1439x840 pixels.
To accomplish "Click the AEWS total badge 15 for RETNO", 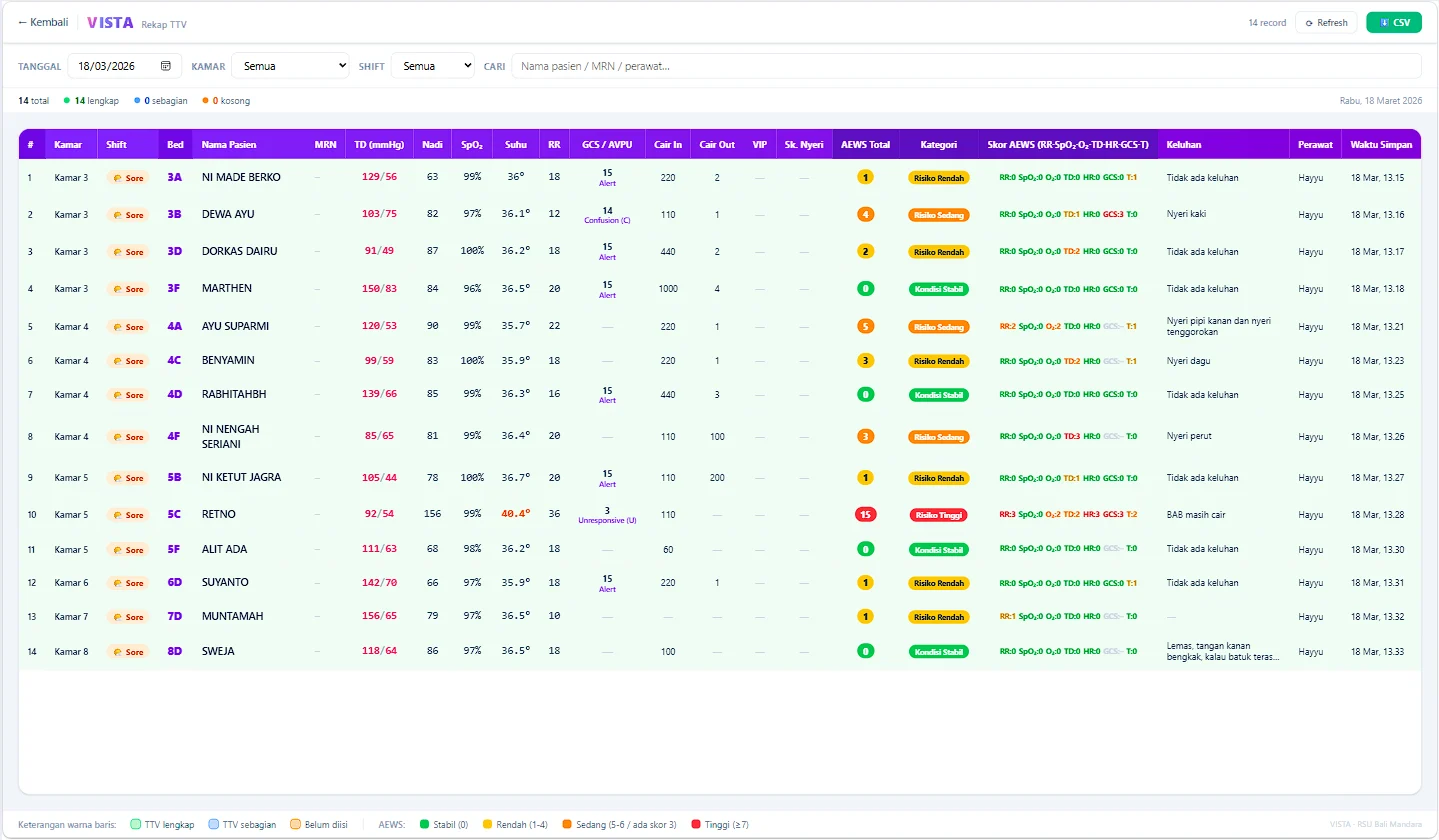I will [x=865, y=515].
